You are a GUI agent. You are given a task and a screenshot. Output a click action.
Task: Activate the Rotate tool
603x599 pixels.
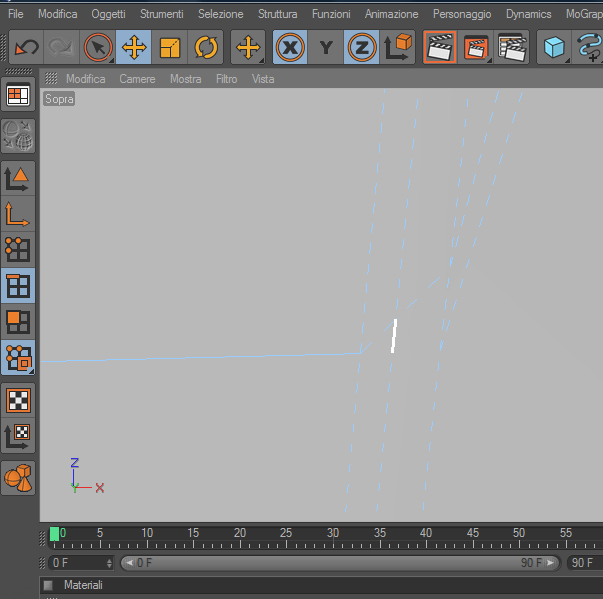click(205, 48)
